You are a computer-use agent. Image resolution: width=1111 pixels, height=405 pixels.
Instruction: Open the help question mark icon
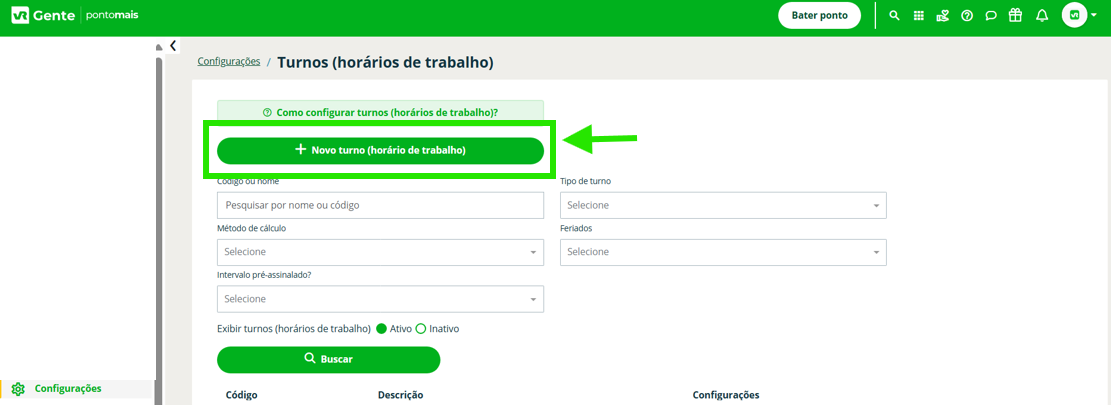(967, 16)
